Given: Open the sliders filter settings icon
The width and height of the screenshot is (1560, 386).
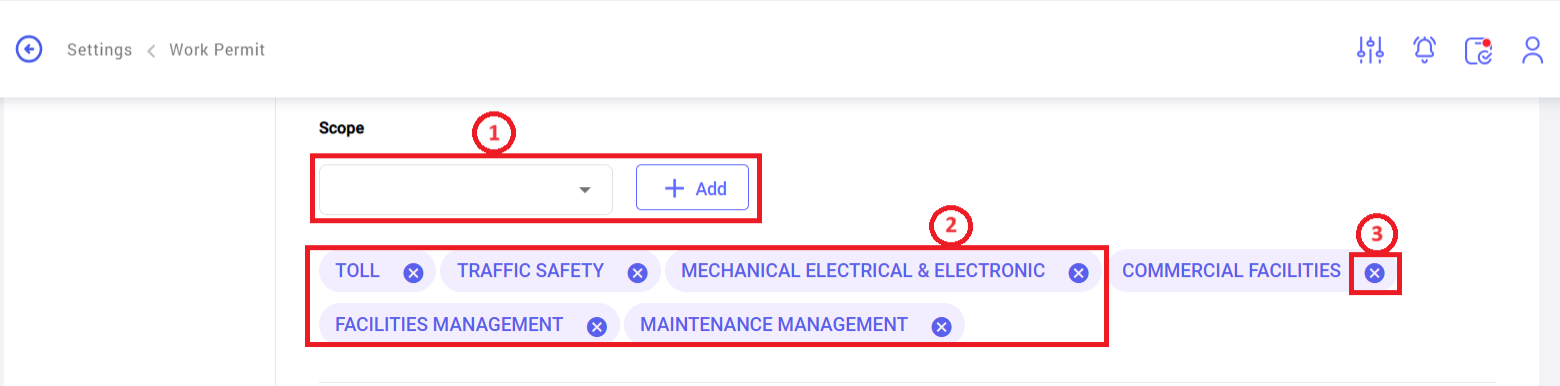Looking at the screenshot, I should (1370, 50).
